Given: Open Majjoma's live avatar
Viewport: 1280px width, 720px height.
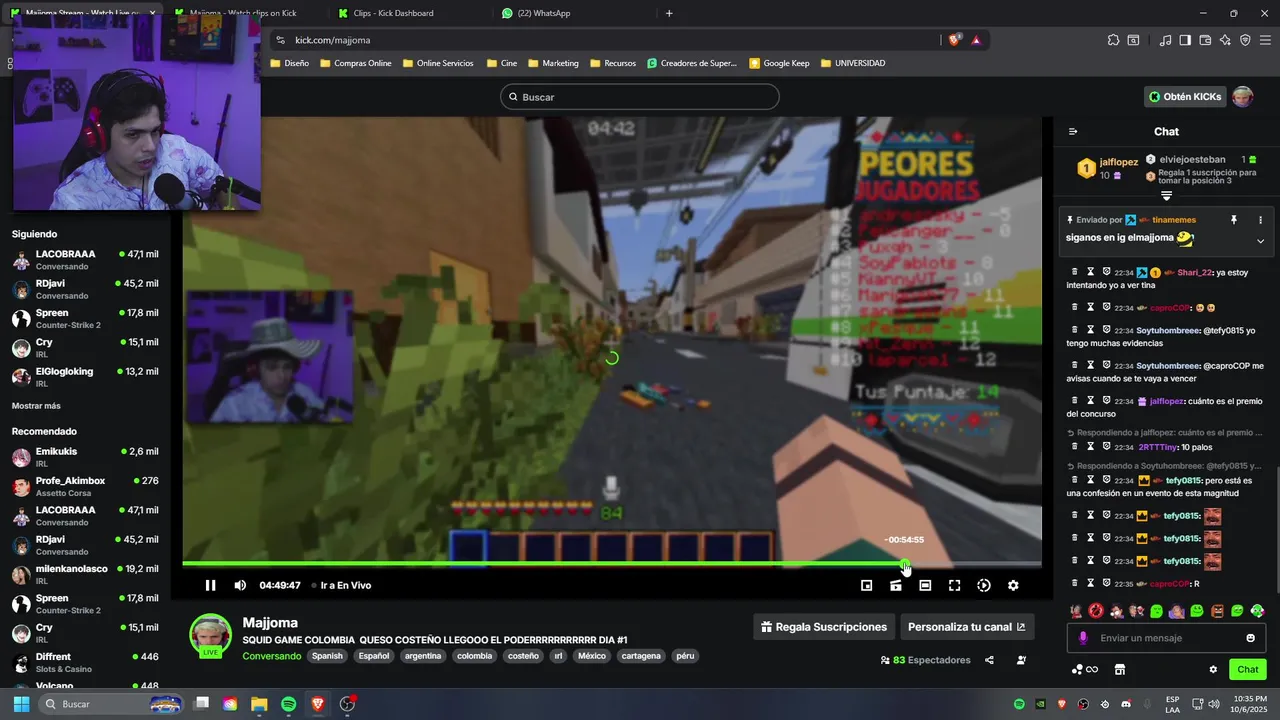Looking at the screenshot, I should tap(210, 636).
